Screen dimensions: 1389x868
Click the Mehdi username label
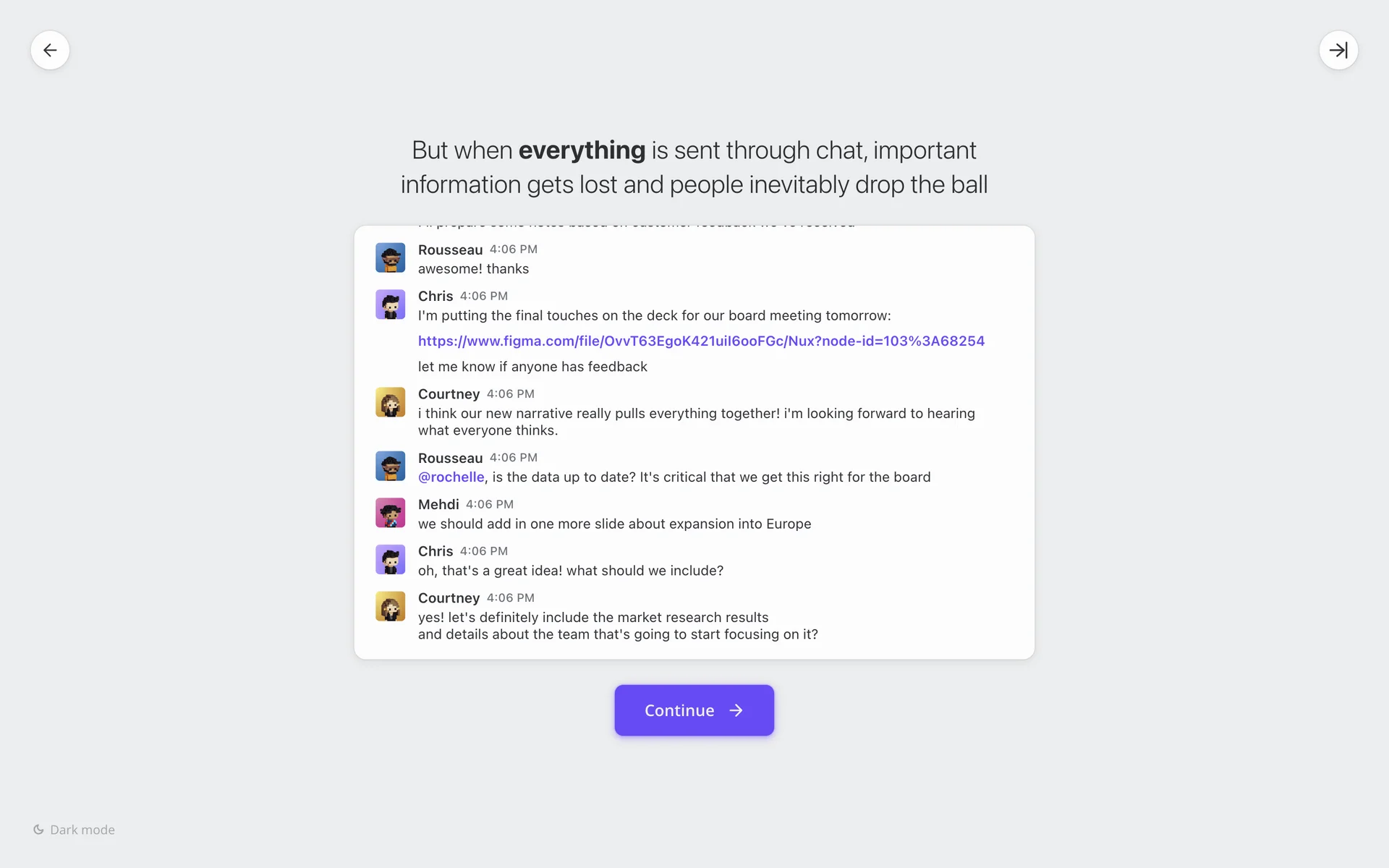[438, 504]
